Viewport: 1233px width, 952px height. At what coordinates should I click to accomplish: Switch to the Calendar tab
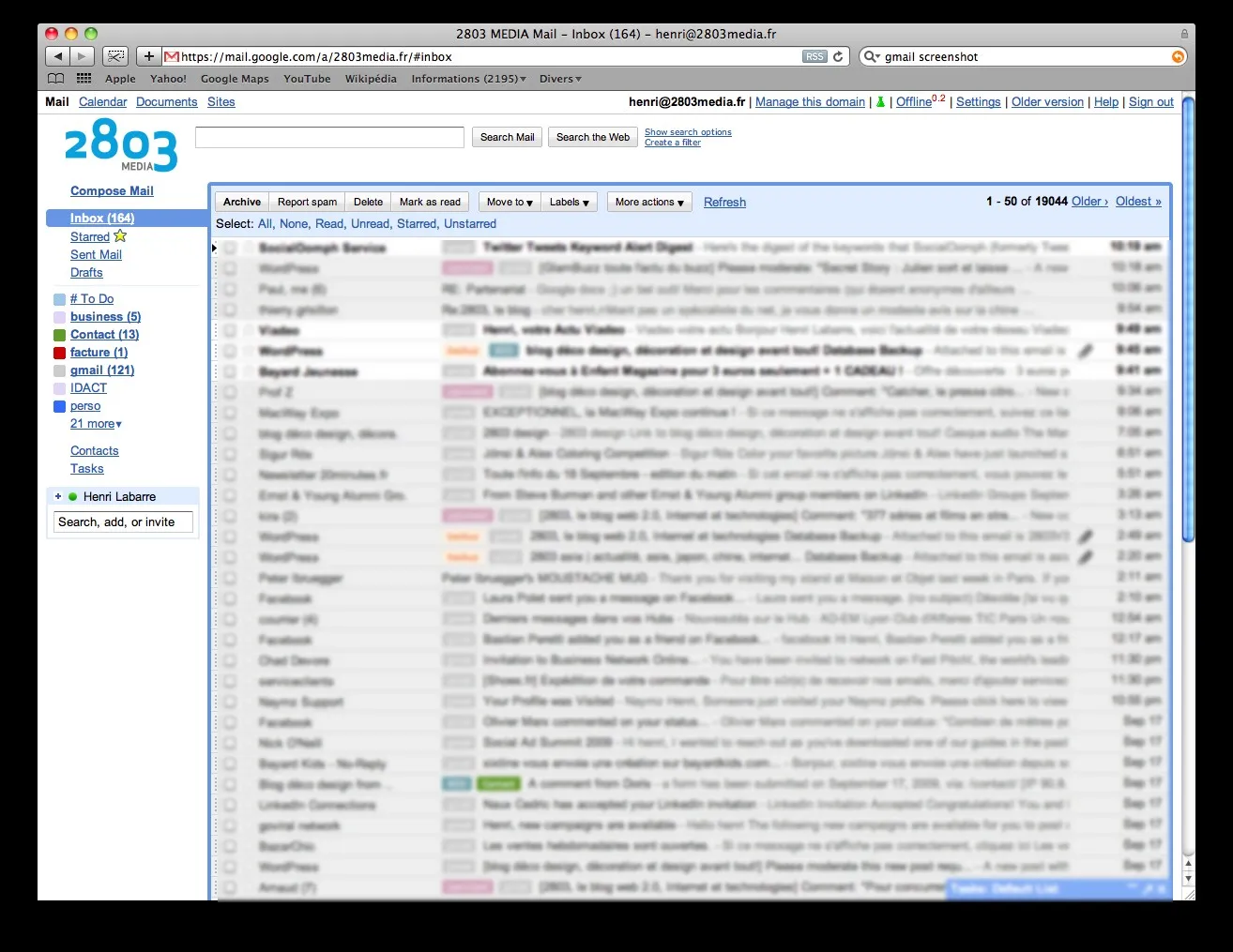click(x=102, y=102)
